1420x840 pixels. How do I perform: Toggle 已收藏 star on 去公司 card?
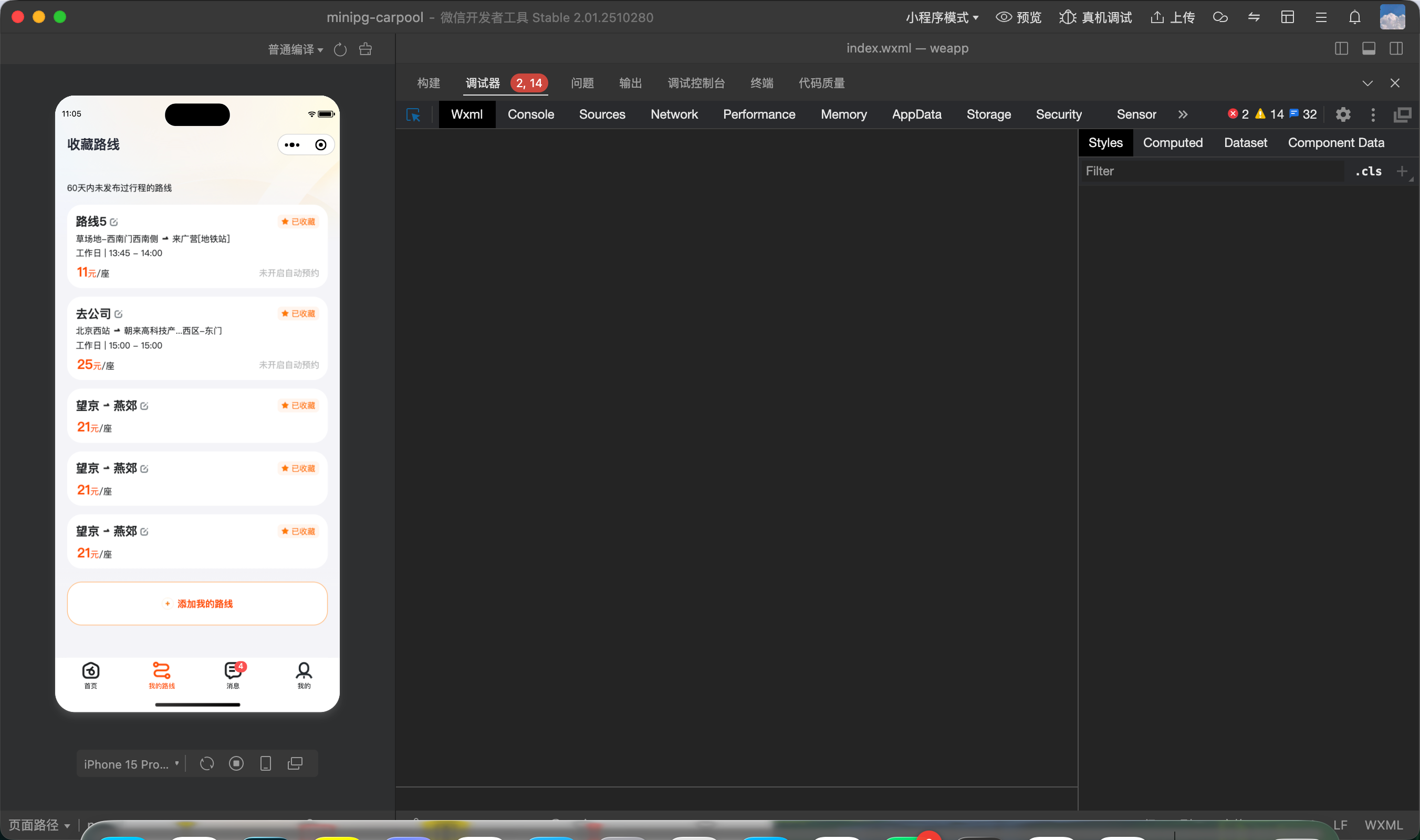[298, 313]
